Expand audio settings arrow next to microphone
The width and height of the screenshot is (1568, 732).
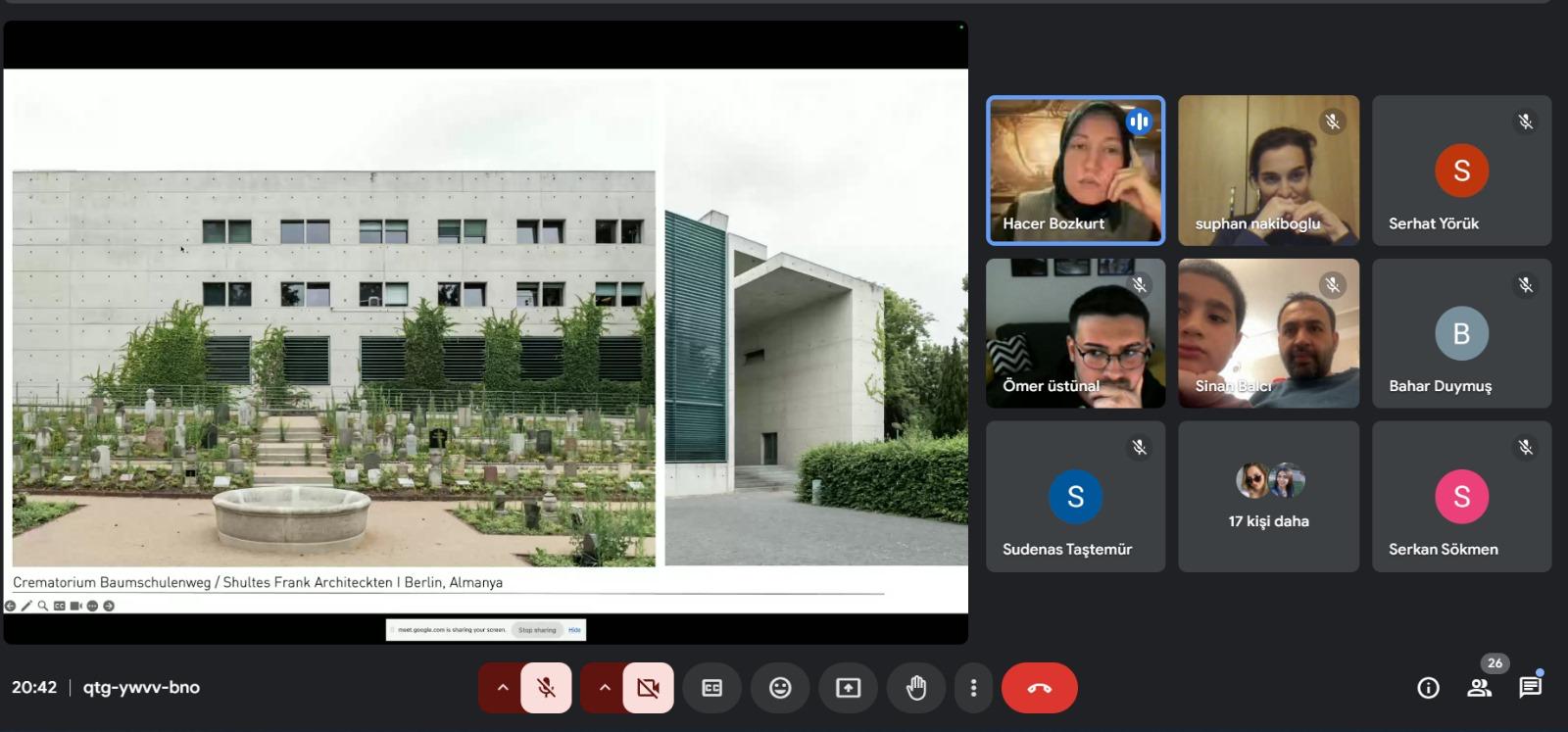coord(502,688)
